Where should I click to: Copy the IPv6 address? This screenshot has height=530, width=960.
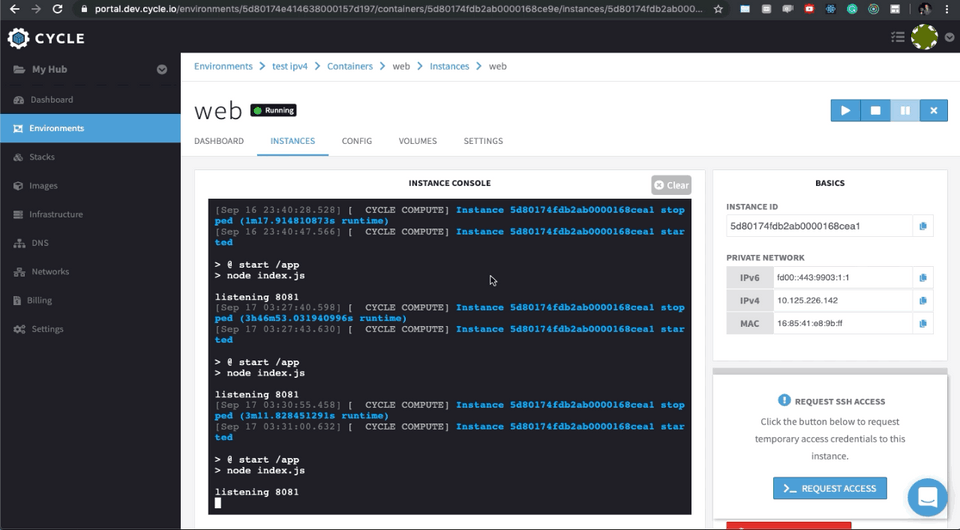pos(923,278)
